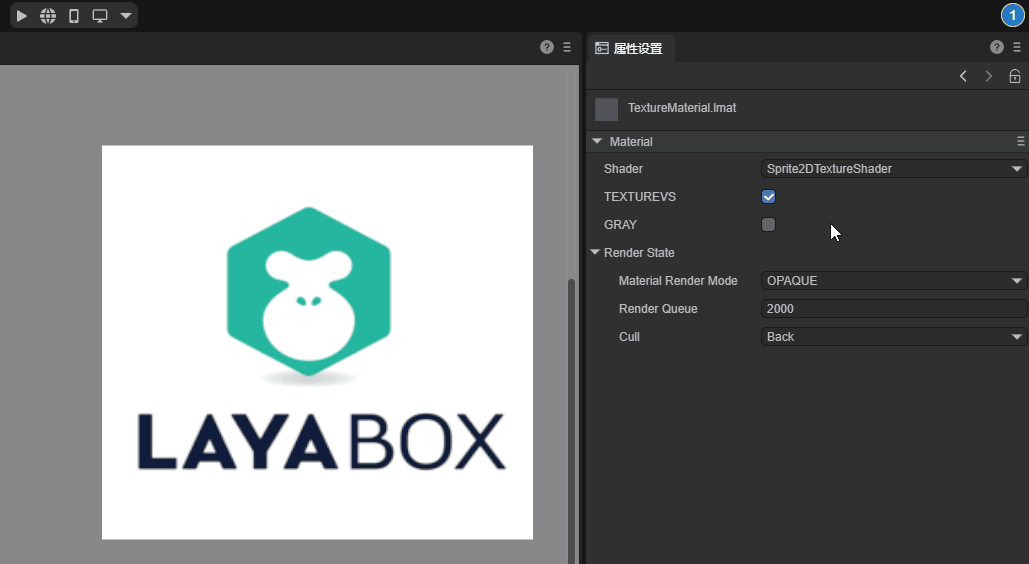Click the play button in top toolbar
The image size is (1029, 564).
(22, 16)
